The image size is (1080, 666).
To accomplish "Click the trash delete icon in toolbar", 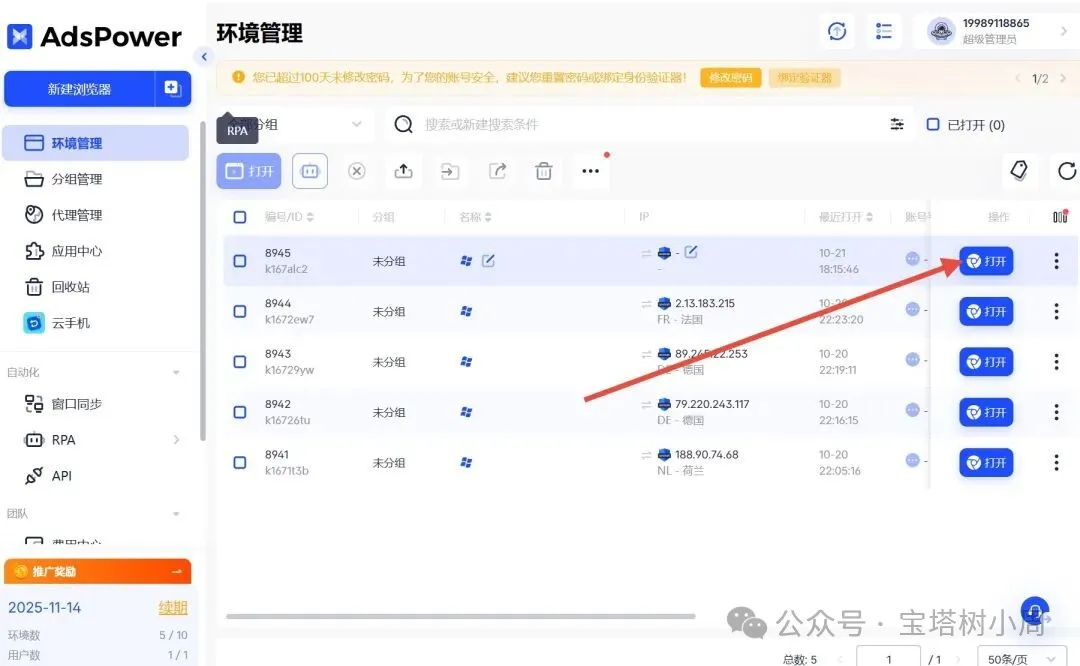I will tap(543, 171).
